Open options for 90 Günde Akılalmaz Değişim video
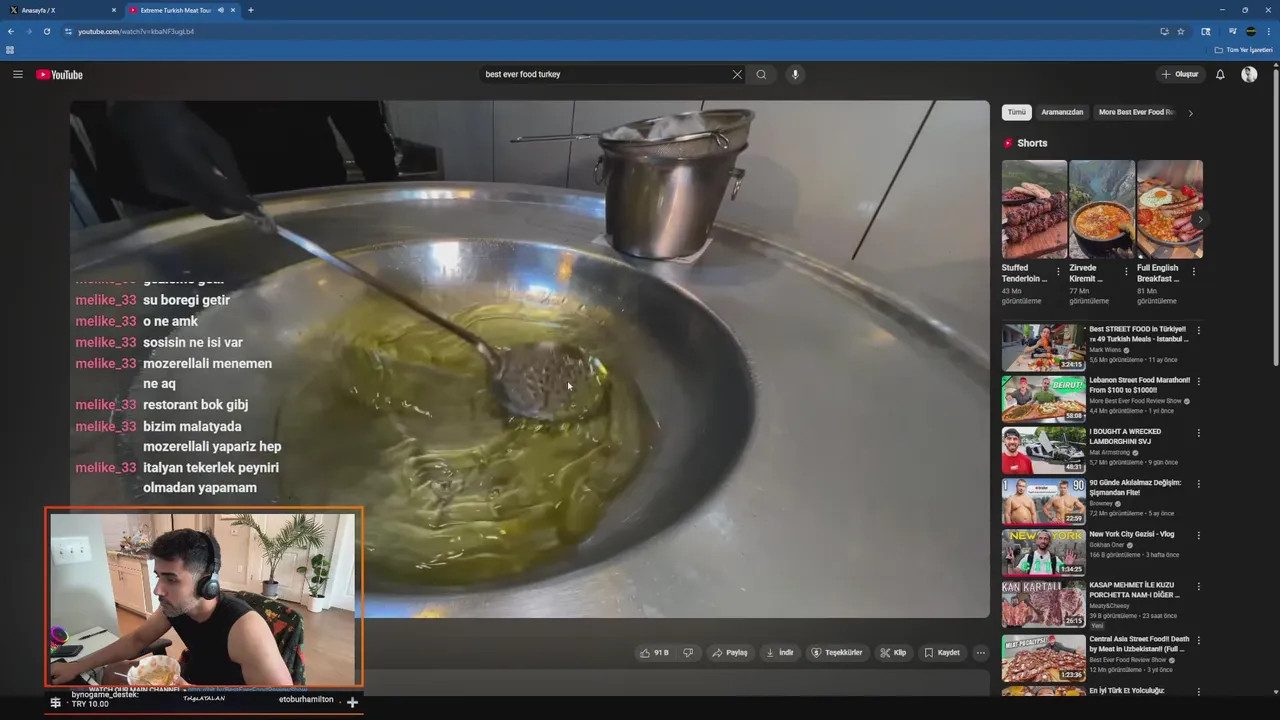The width and height of the screenshot is (1280, 720). pos(1199,484)
